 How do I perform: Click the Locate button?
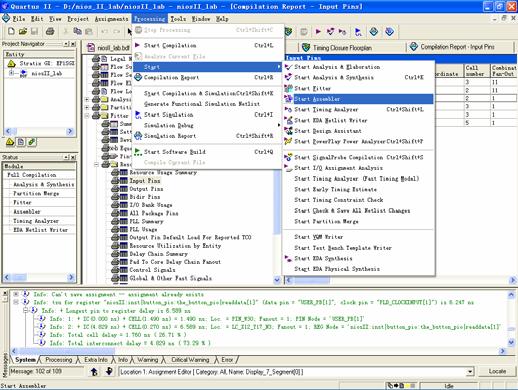497,371
